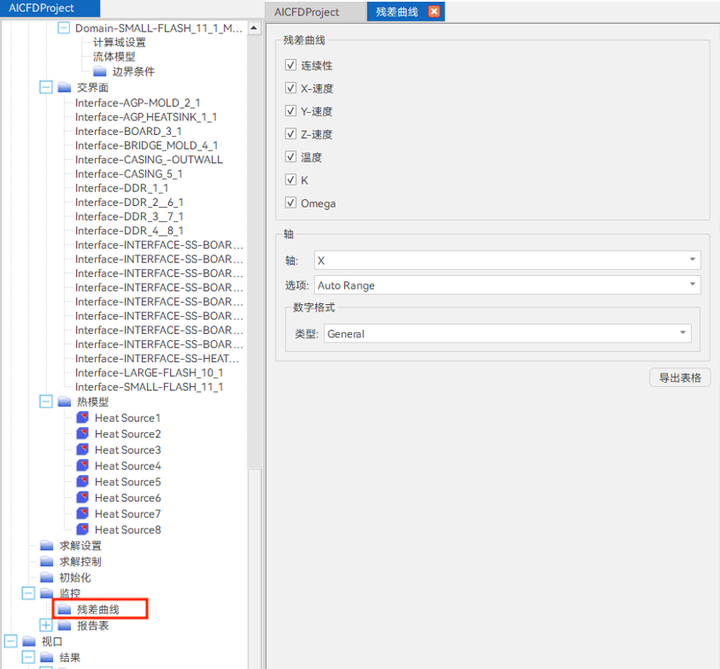The image size is (720, 669).
Task: Click the Heat Source3 icon
Action: pos(83,450)
